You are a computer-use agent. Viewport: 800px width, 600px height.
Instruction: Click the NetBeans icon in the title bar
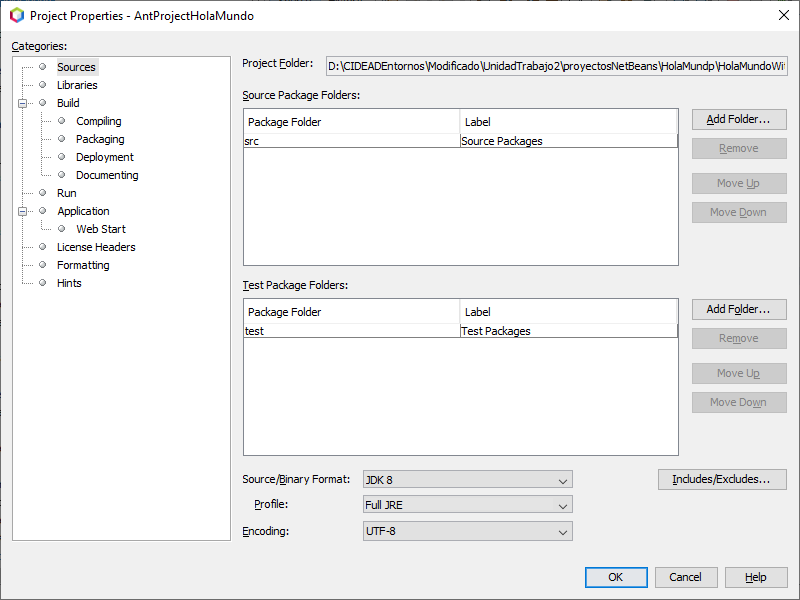coord(16,15)
